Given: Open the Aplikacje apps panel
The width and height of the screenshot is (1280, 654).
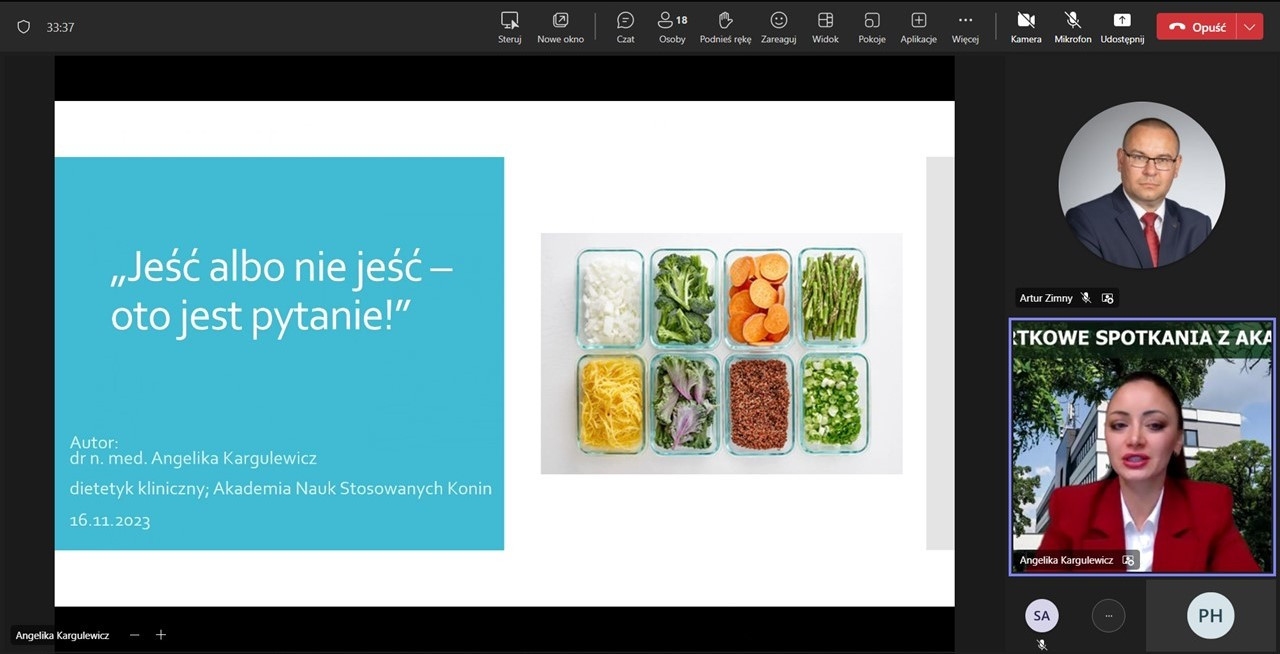Looking at the screenshot, I should 918,27.
